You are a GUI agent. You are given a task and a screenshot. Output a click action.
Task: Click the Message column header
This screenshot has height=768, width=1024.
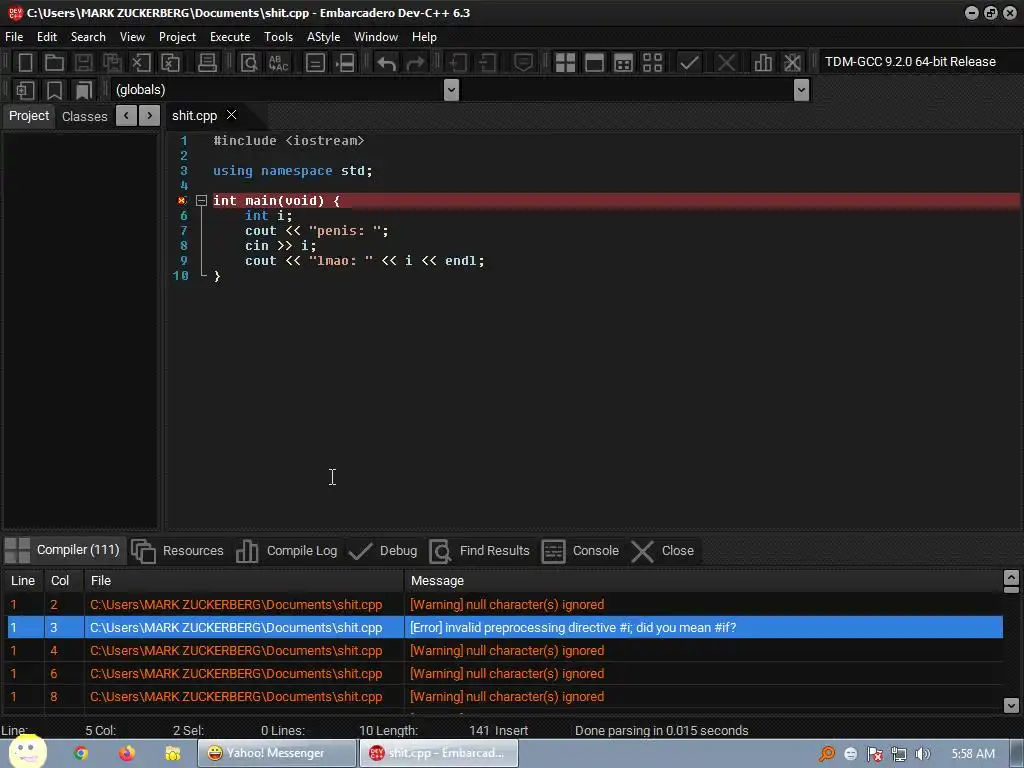coord(703,581)
